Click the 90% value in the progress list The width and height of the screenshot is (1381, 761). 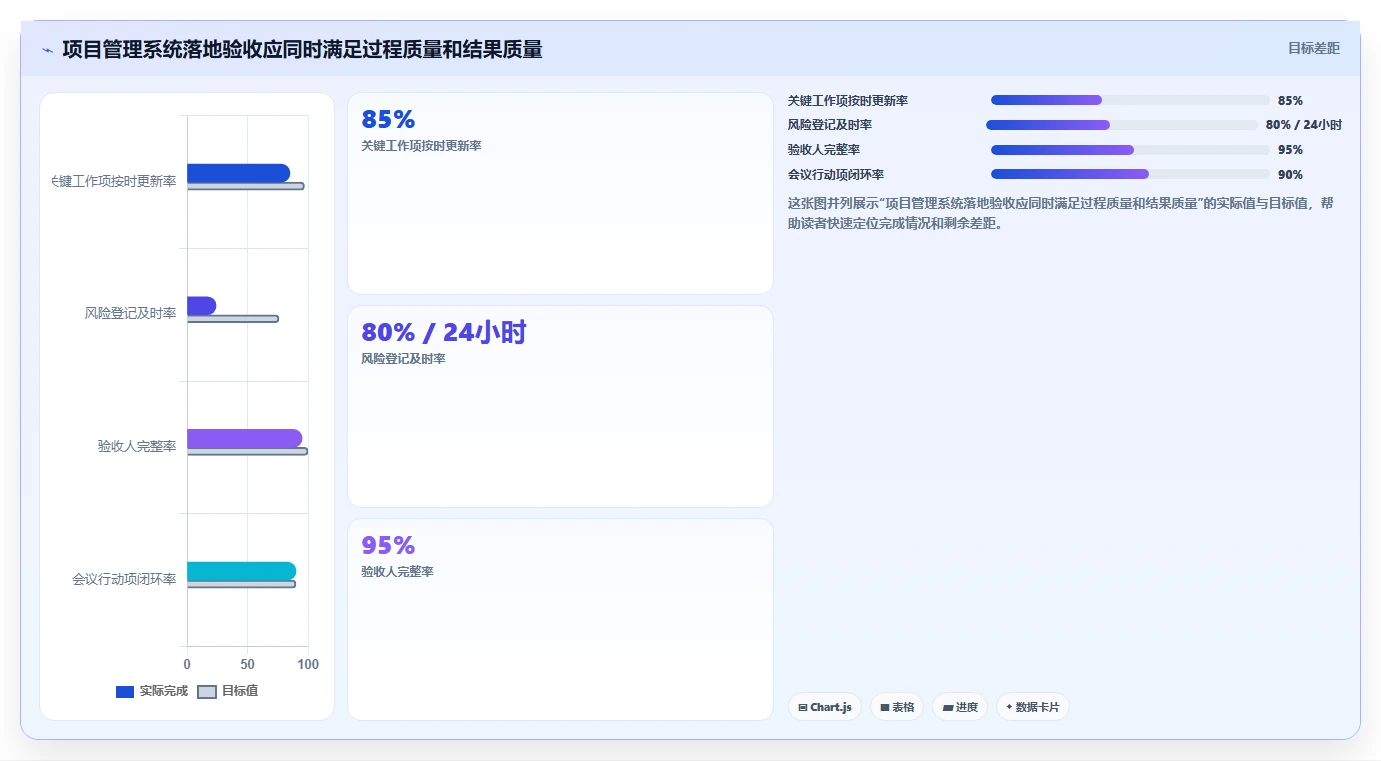[x=1290, y=175]
